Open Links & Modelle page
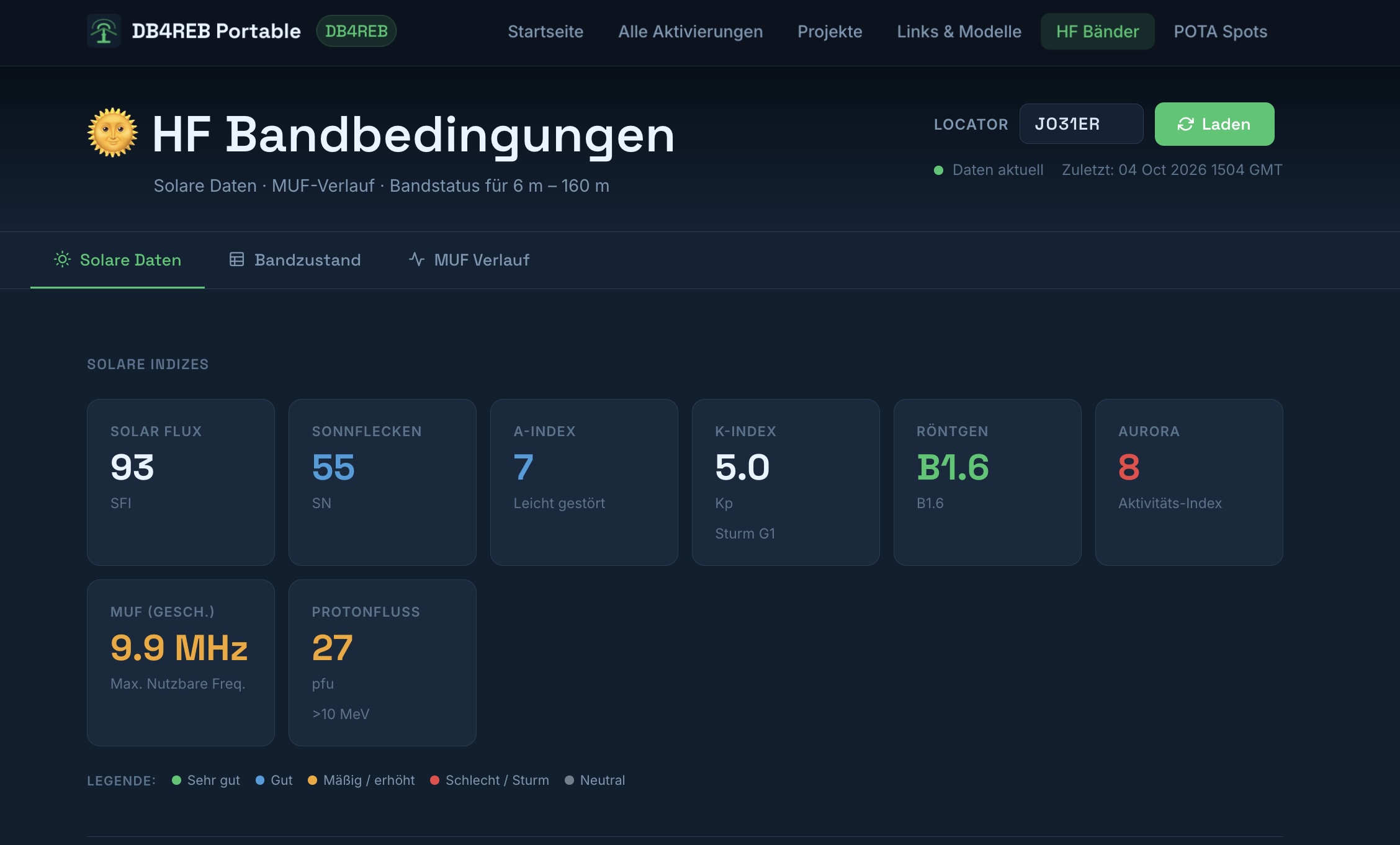Viewport: 1400px width, 845px height. (x=959, y=31)
